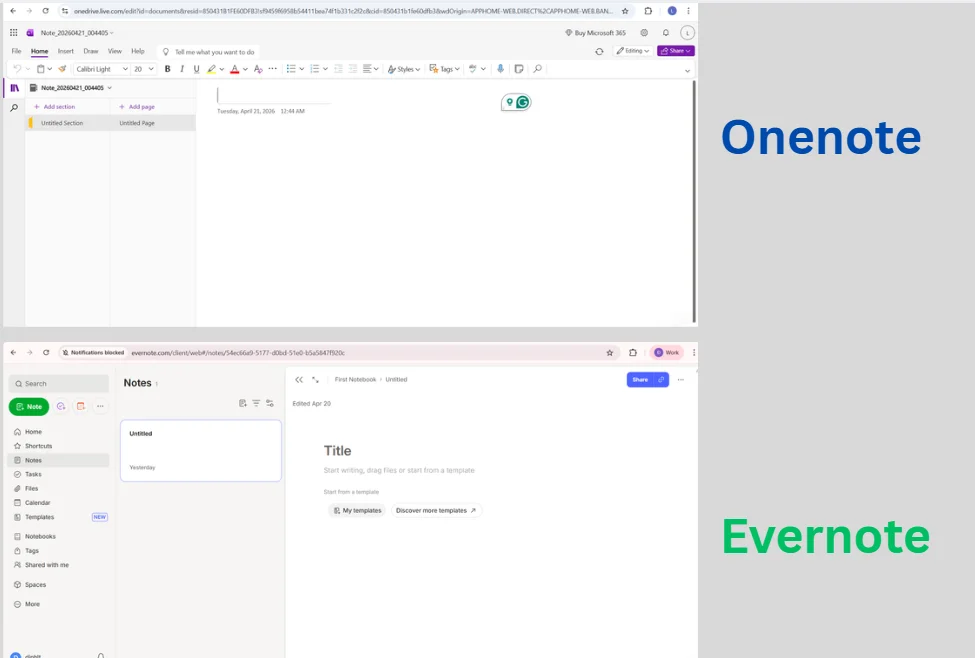
Task: Switch to the View tab in OneNote
Action: coord(114,51)
